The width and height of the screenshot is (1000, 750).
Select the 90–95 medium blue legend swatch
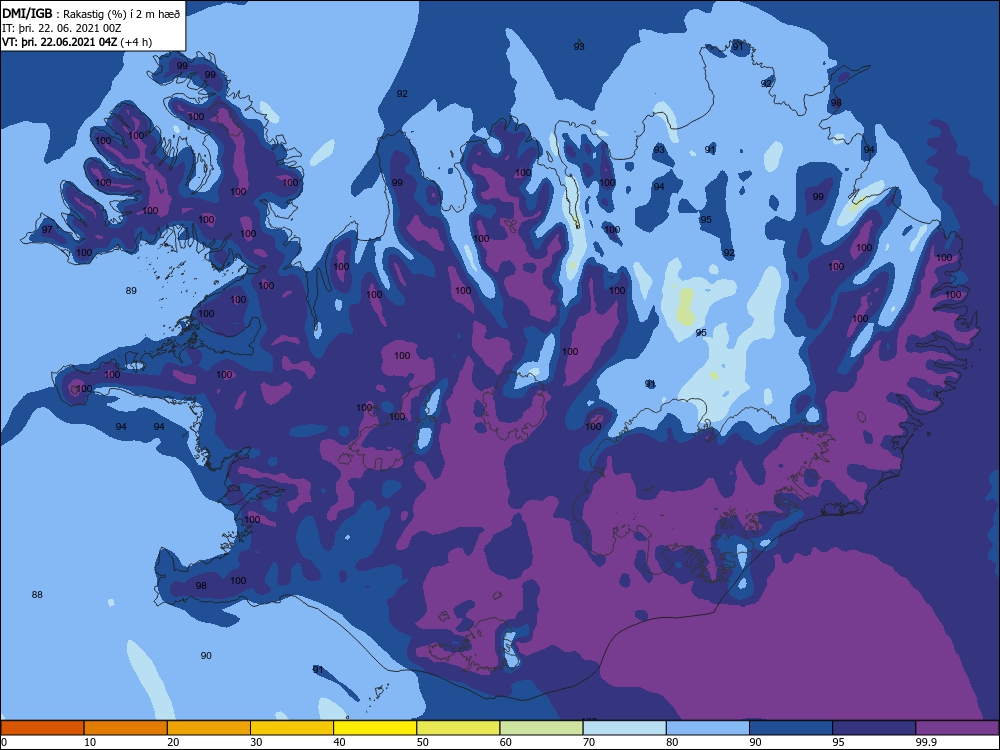791,728
